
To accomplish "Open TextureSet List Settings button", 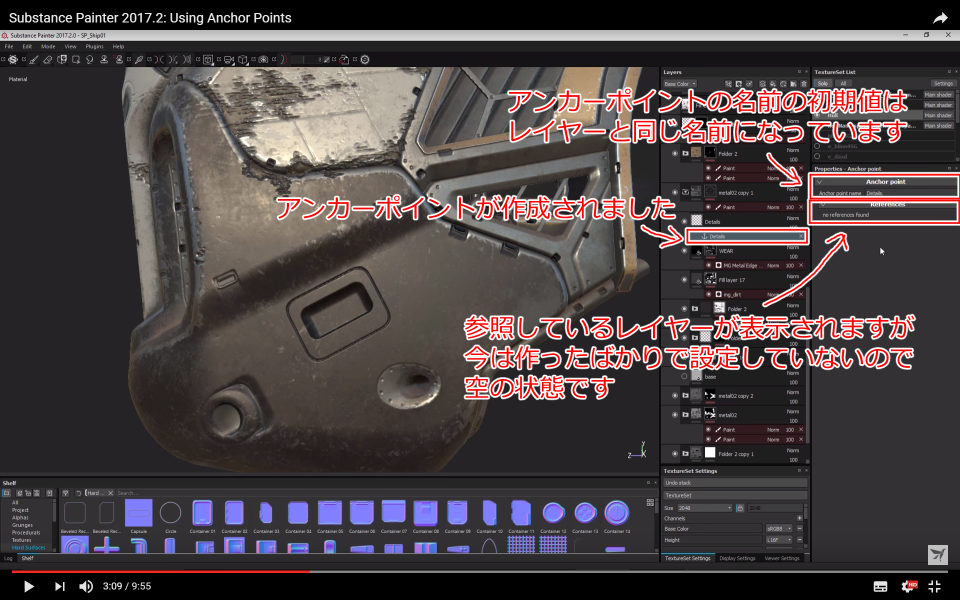I will tap(943, 84).
